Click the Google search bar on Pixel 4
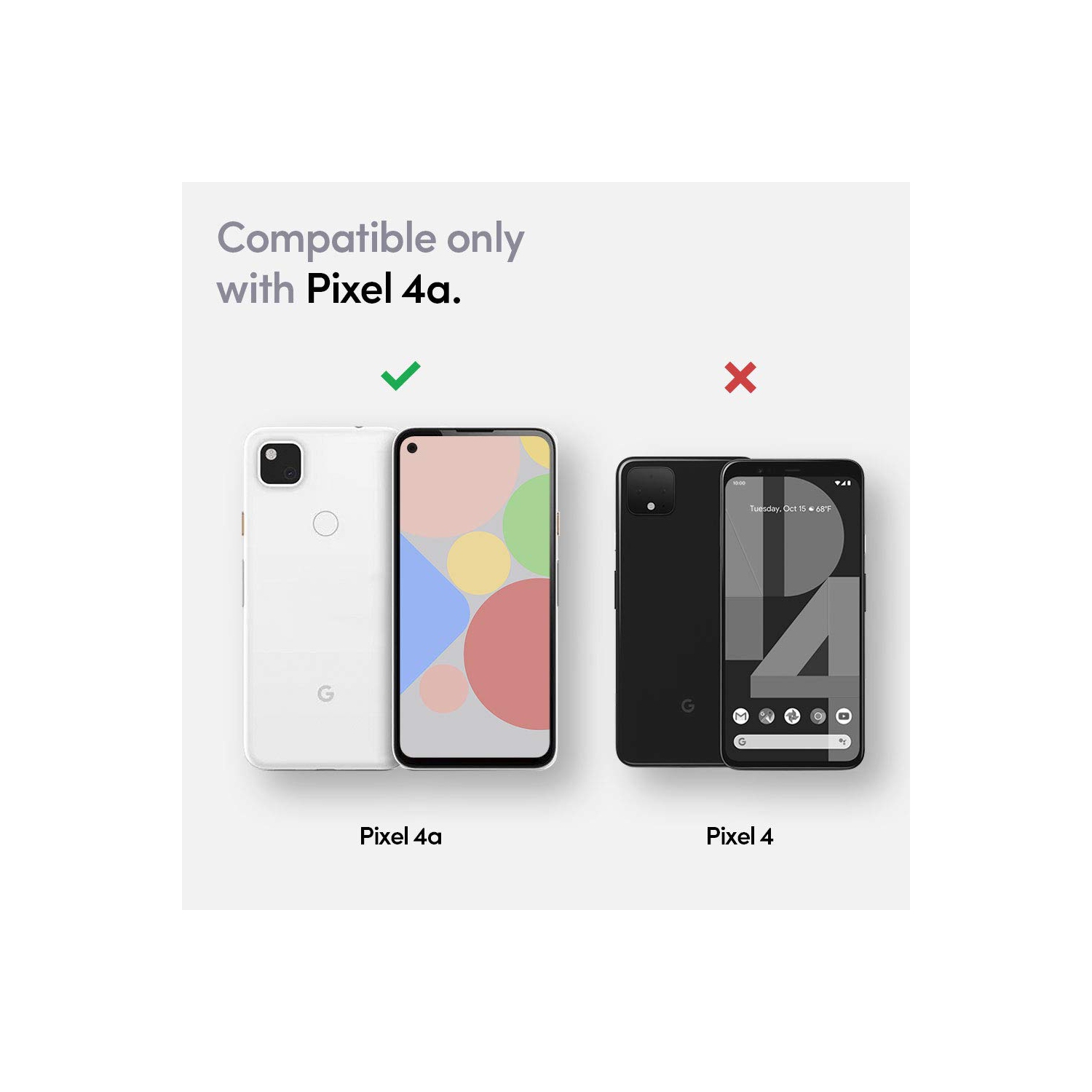This screenshot has height=1092, width=1092. click(792, 742)
